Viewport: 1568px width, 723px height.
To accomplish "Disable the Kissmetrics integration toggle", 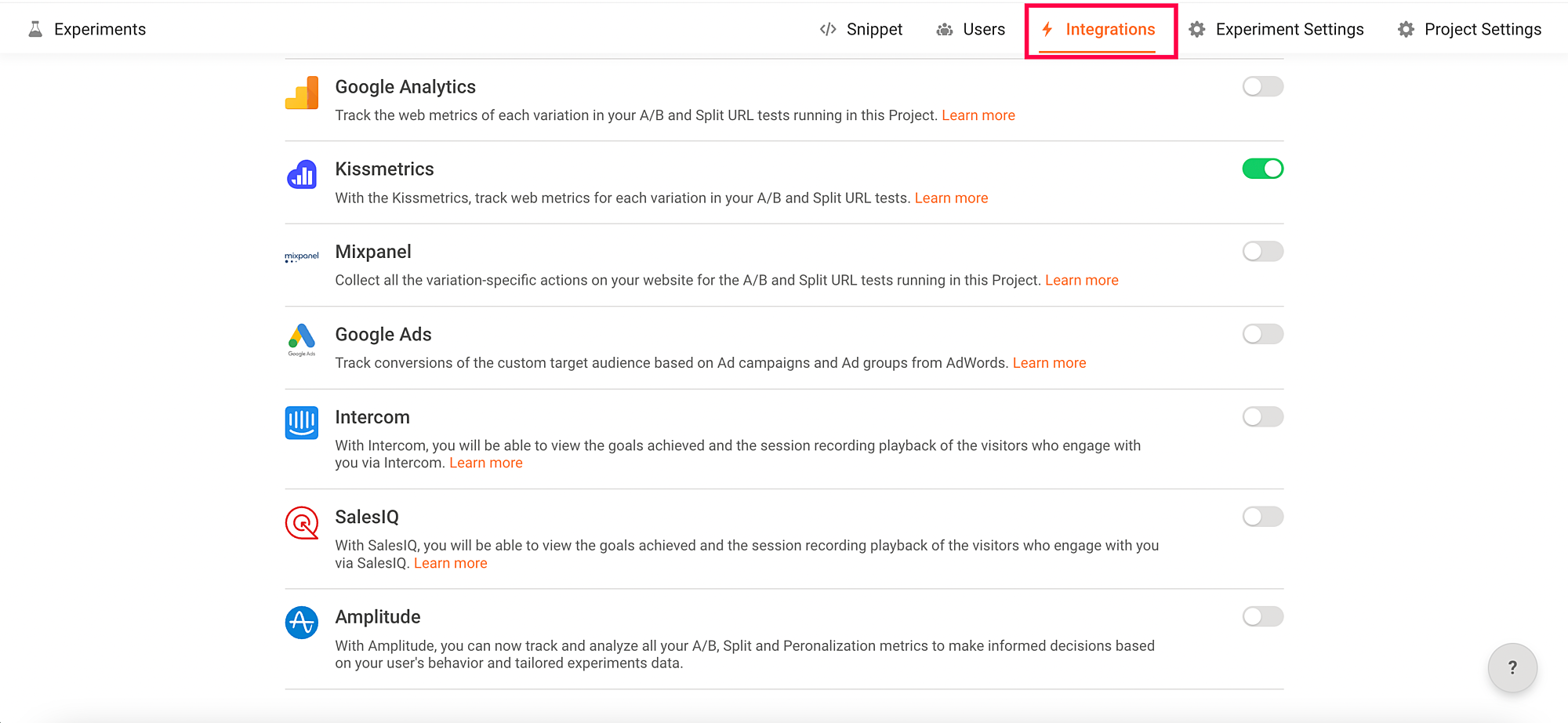I will pos(1262,169).
